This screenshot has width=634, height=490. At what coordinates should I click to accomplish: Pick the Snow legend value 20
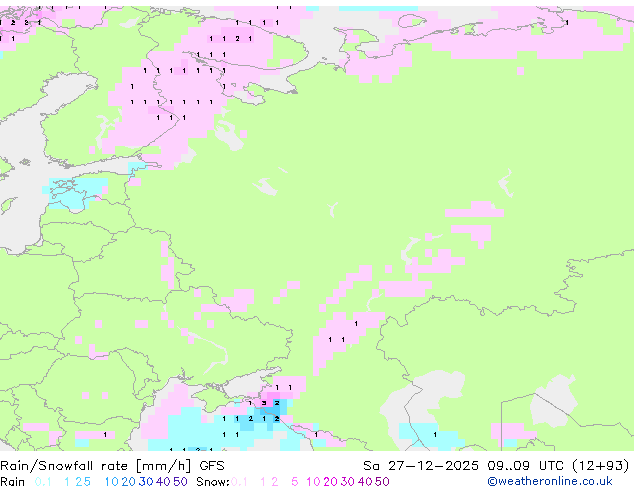pos(330,482)
